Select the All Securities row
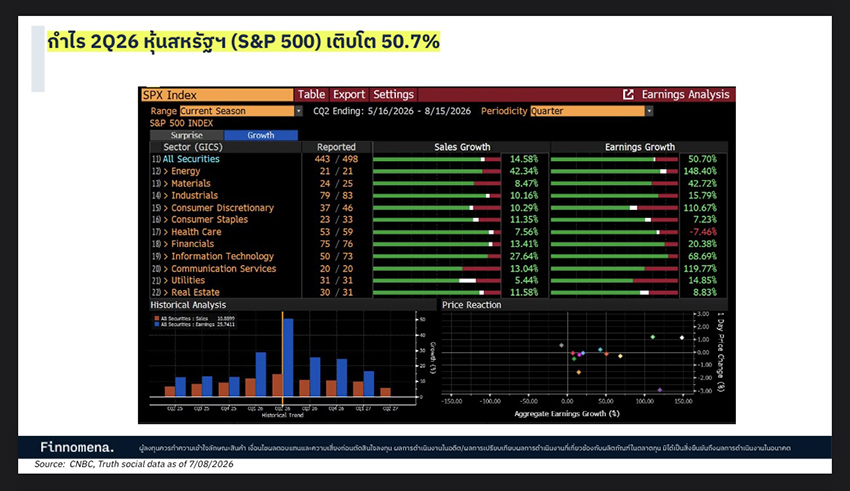Viewport: 850px width, 491px height. pos(191,159)
